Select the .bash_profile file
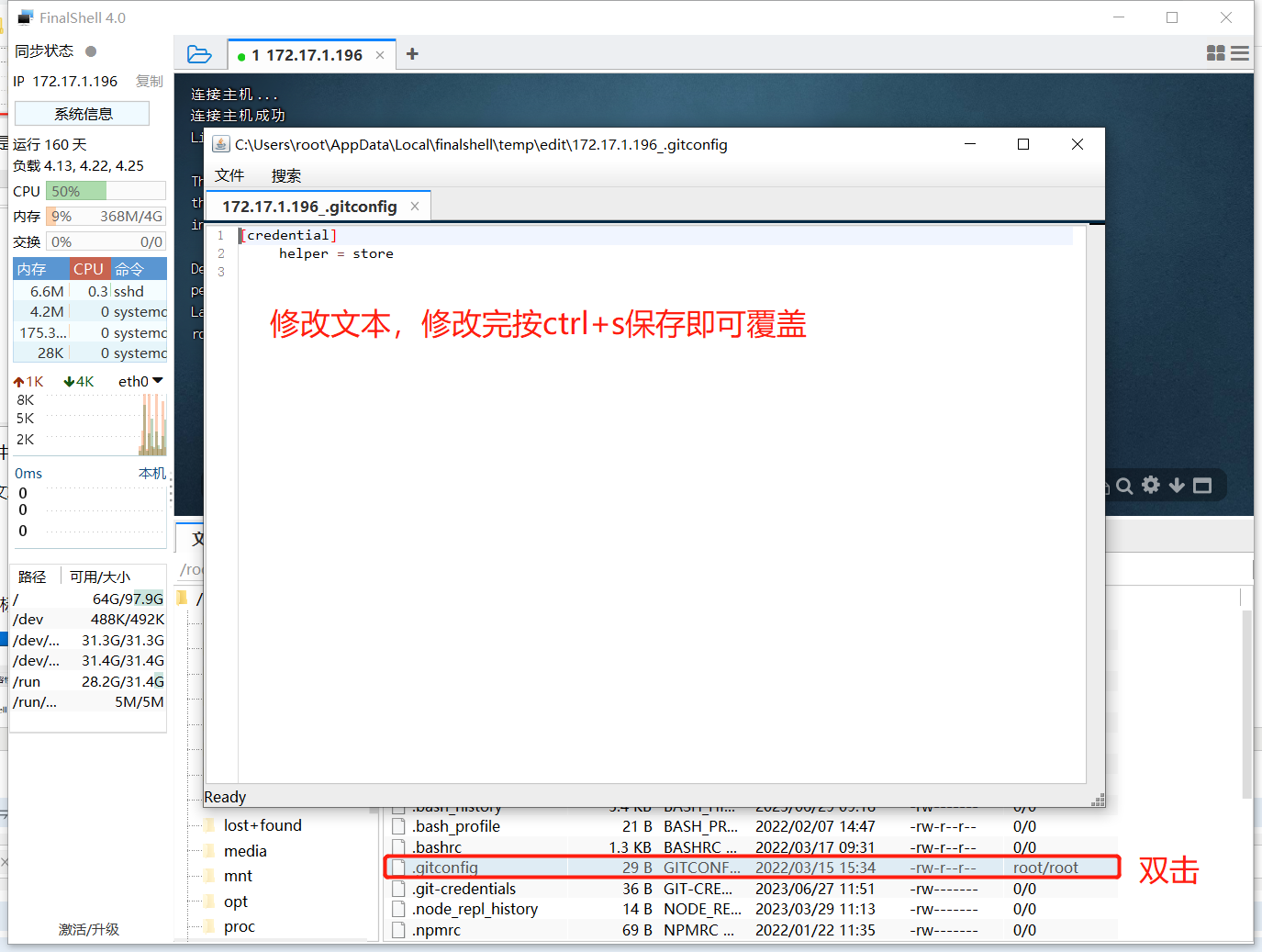 [456, 826]
